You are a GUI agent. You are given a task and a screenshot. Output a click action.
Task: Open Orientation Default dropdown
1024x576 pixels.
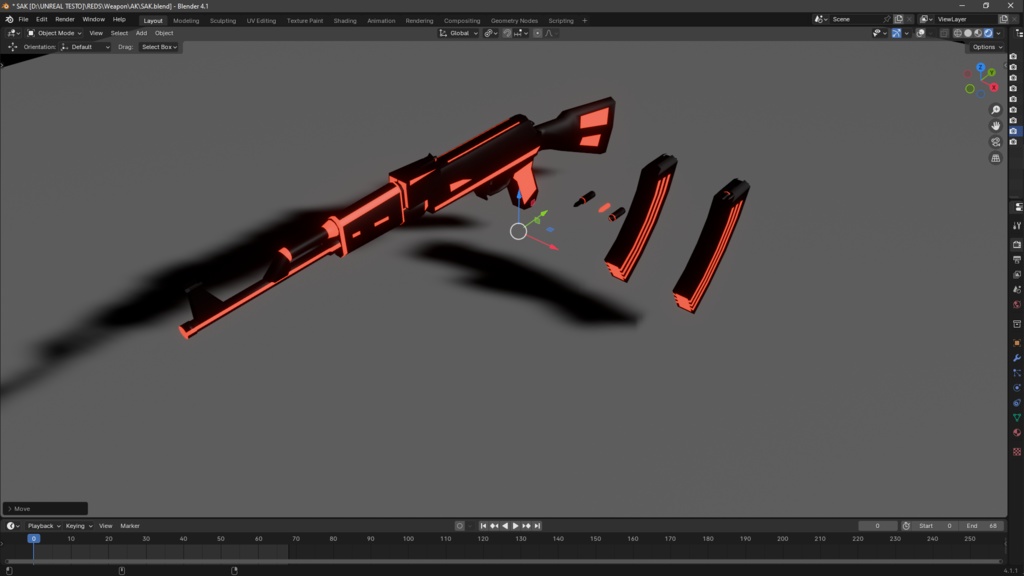tap(85, 47)
